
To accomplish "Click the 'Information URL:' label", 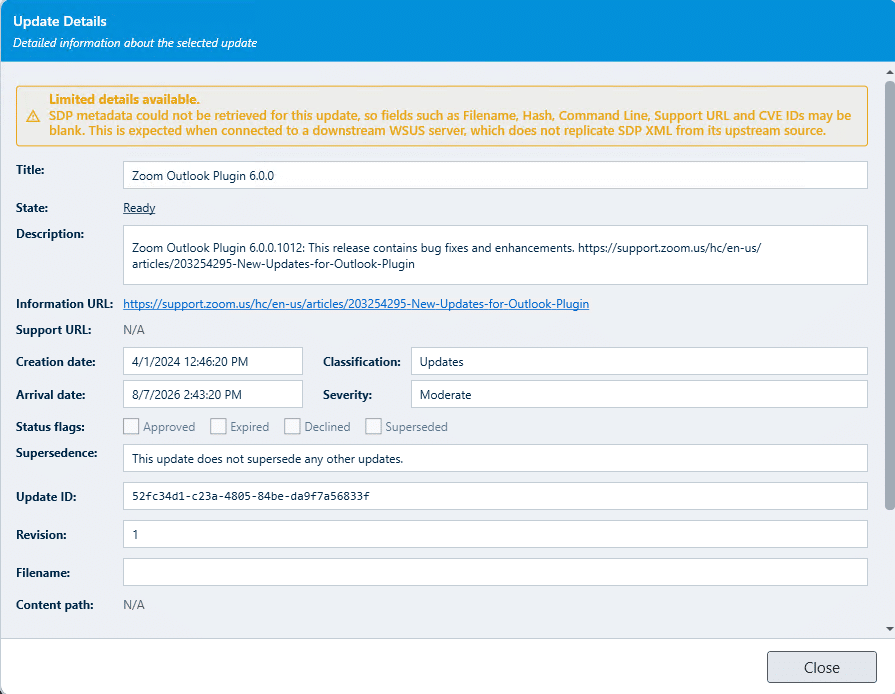I will click(64, 304).
